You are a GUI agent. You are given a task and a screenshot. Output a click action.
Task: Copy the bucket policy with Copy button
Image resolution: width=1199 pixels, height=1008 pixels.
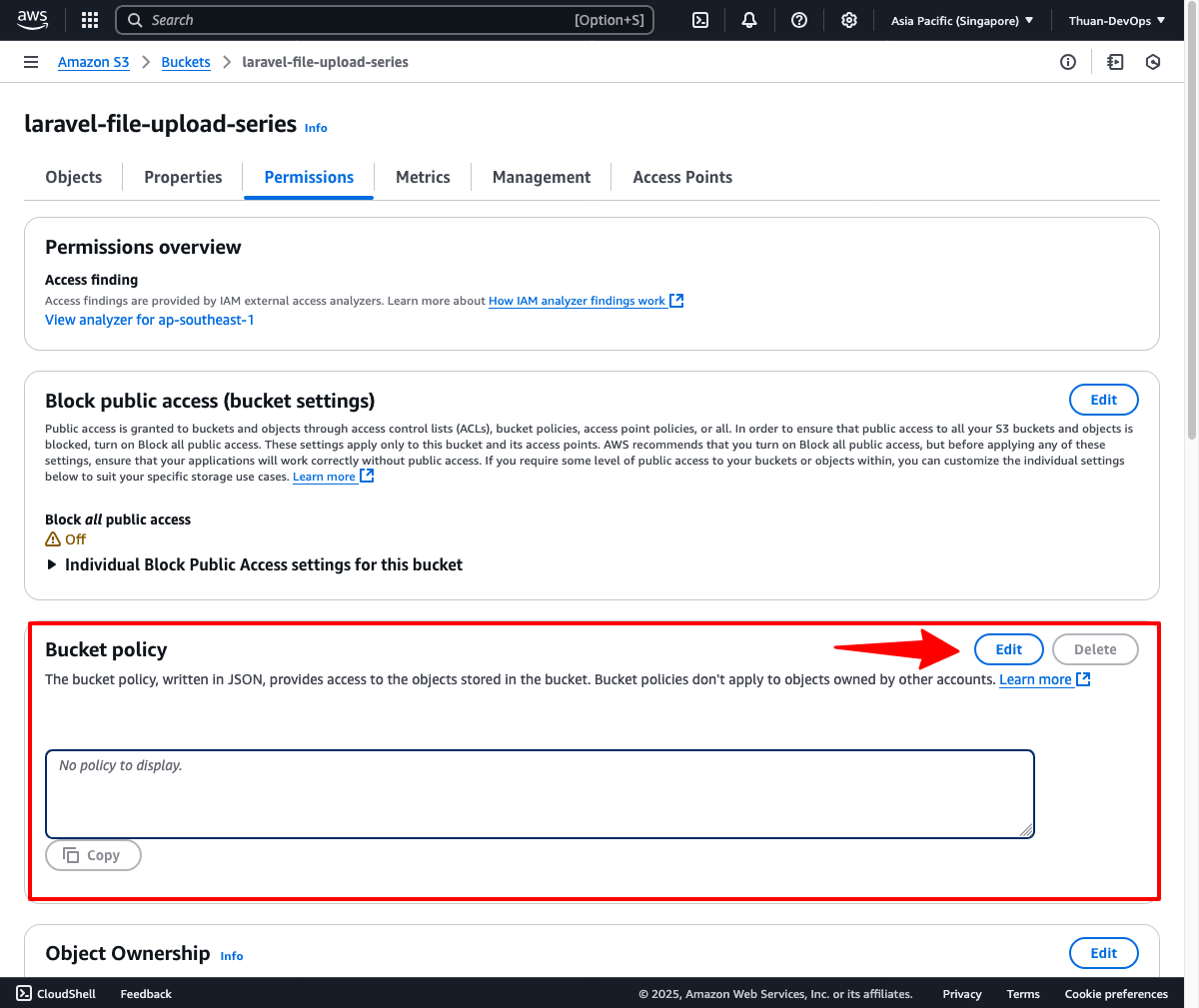93,855
